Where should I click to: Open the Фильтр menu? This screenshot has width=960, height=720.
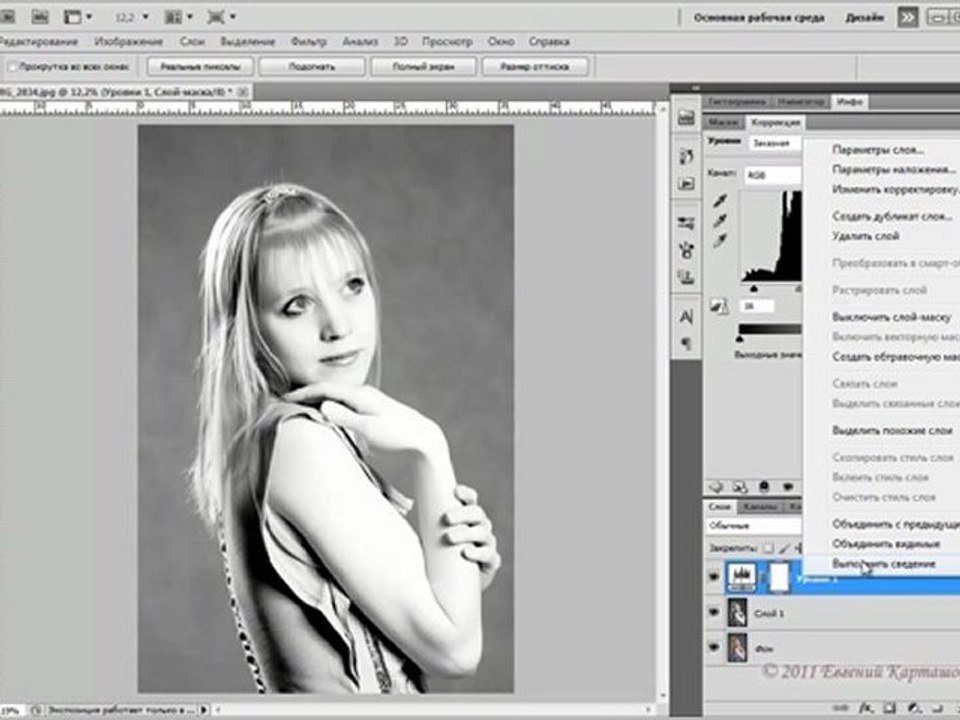pyautogui.click(x=309, y=42)
